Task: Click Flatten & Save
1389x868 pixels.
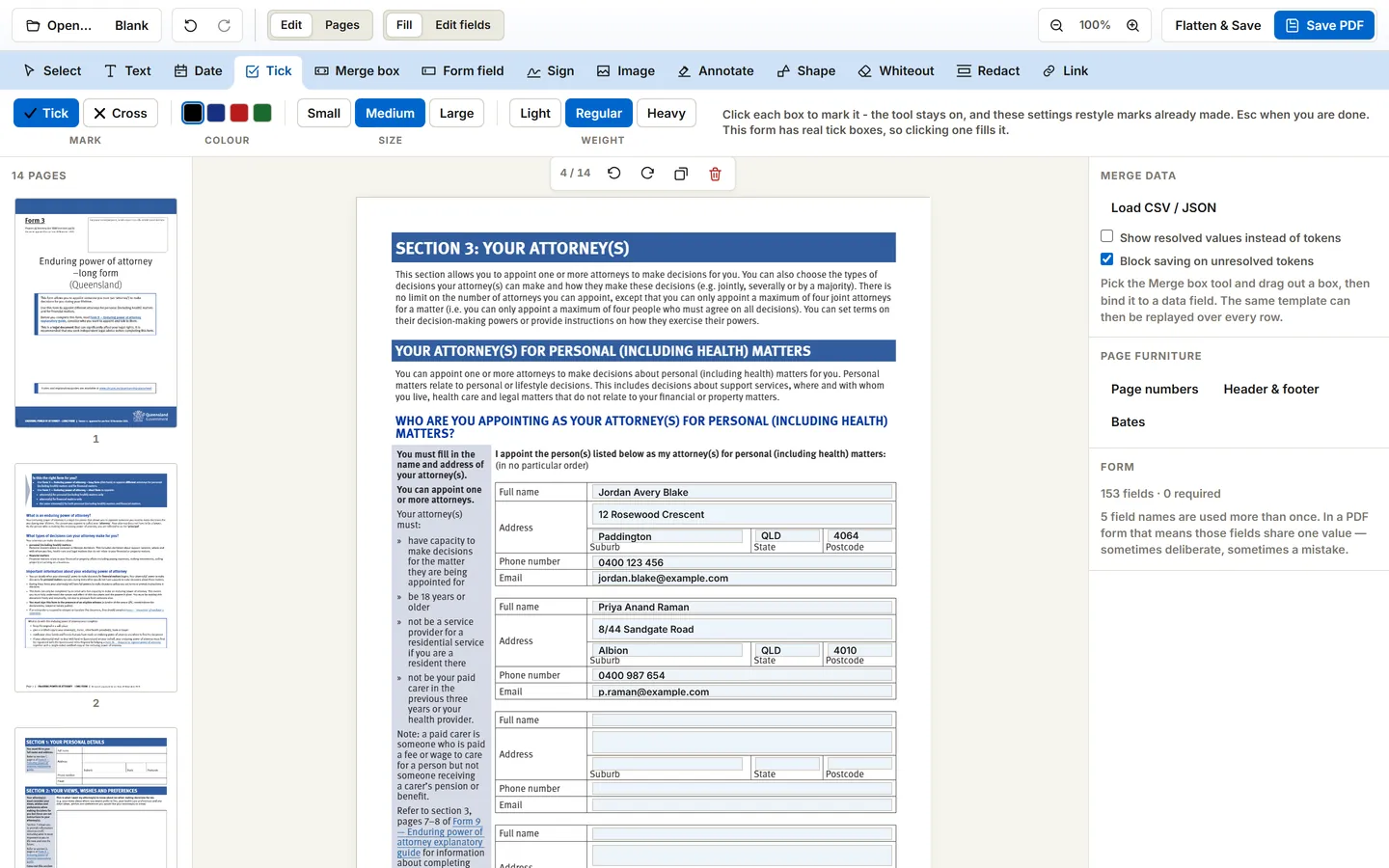Action: [x=1218, y=25]
